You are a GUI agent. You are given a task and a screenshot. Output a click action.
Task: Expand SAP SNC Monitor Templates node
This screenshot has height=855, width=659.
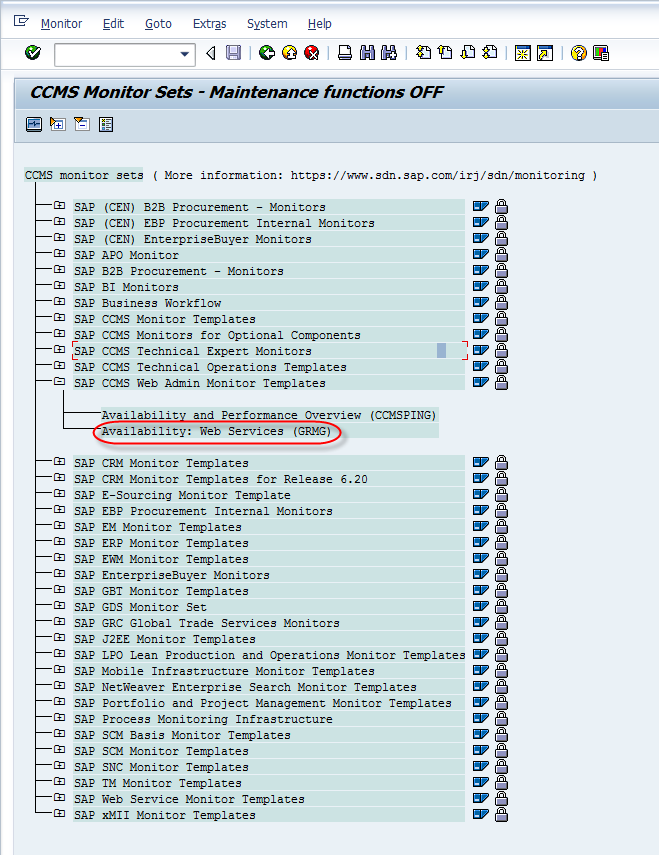(59, 766)
